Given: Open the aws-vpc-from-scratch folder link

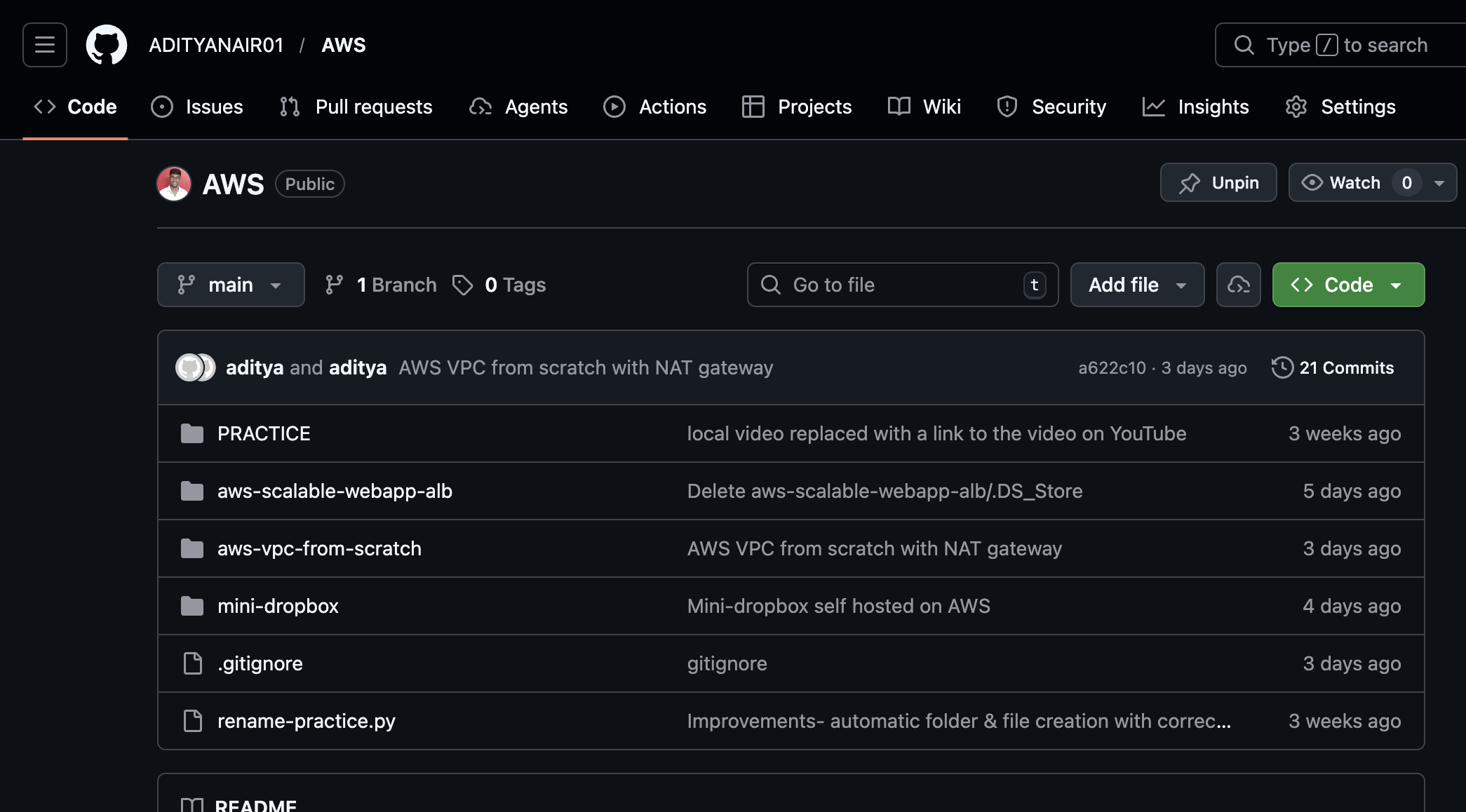Looking at the screenshot, I should pyautogui.click(x=319, y=548).
